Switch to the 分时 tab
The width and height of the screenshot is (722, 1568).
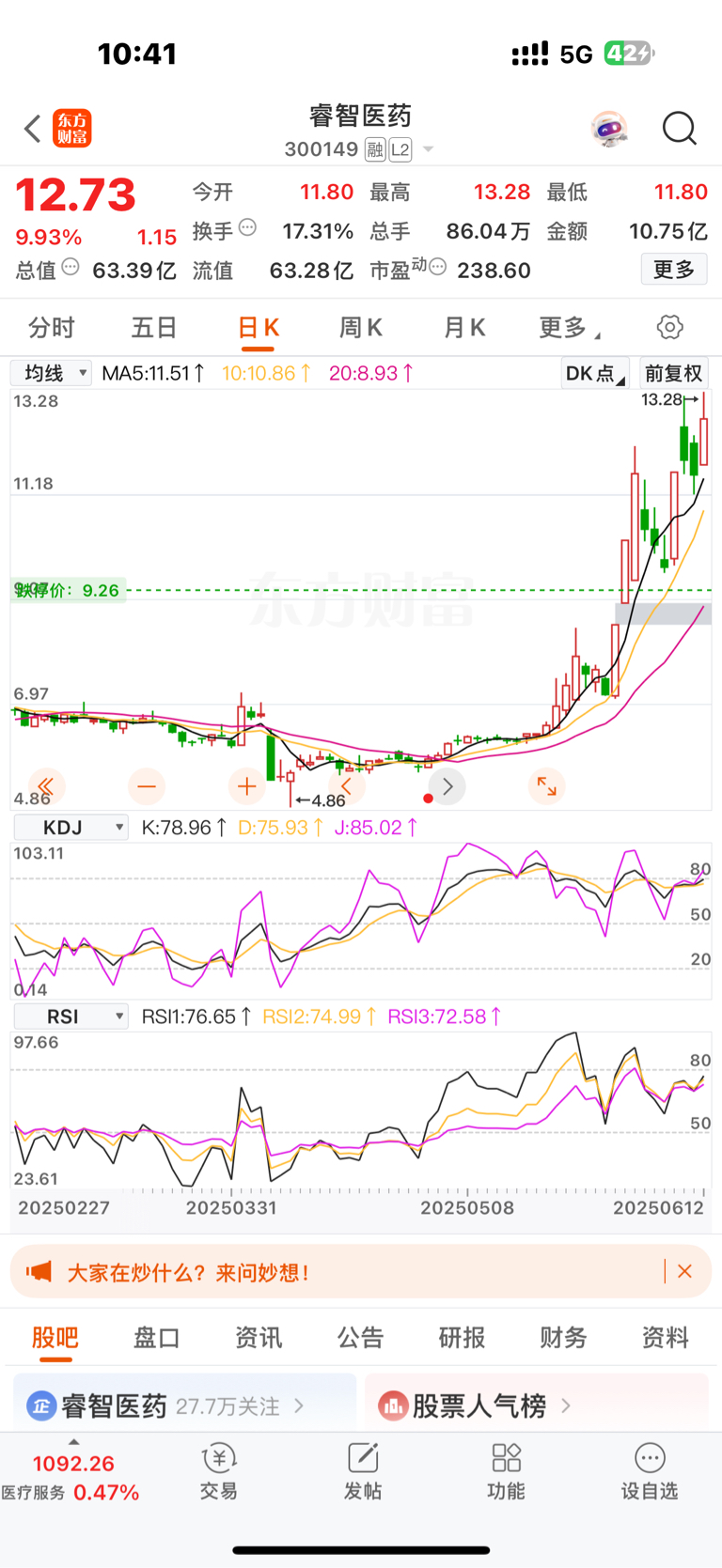click(52, 328)
